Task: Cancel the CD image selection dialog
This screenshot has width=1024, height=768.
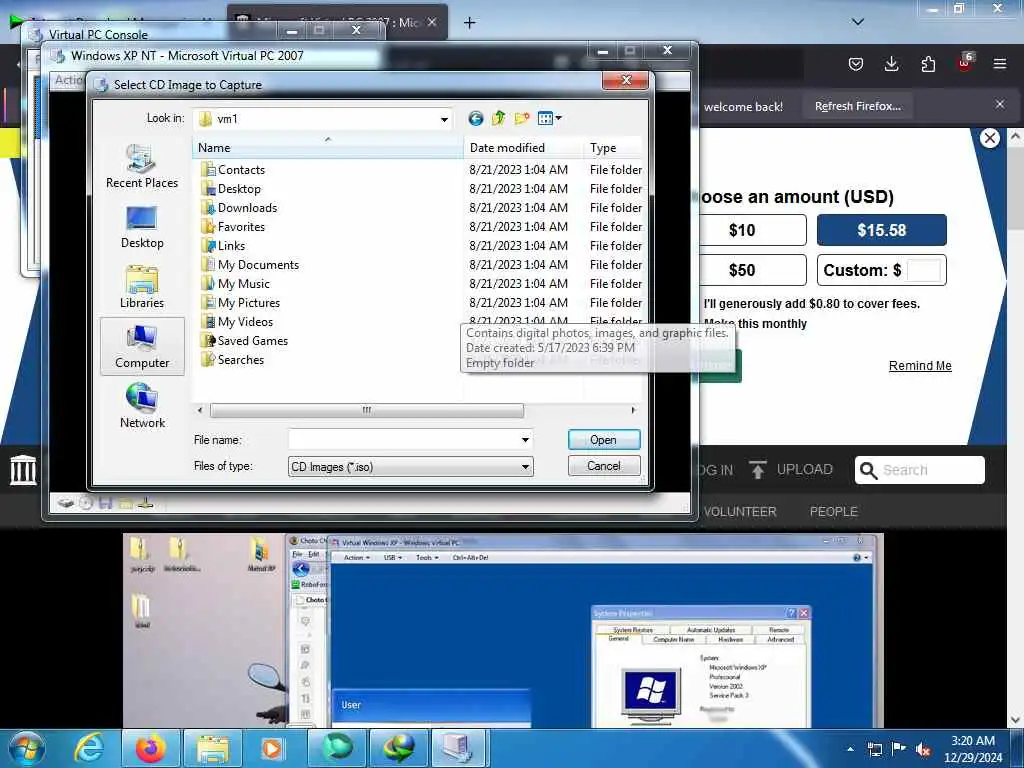Action: [x=604, y=466]
